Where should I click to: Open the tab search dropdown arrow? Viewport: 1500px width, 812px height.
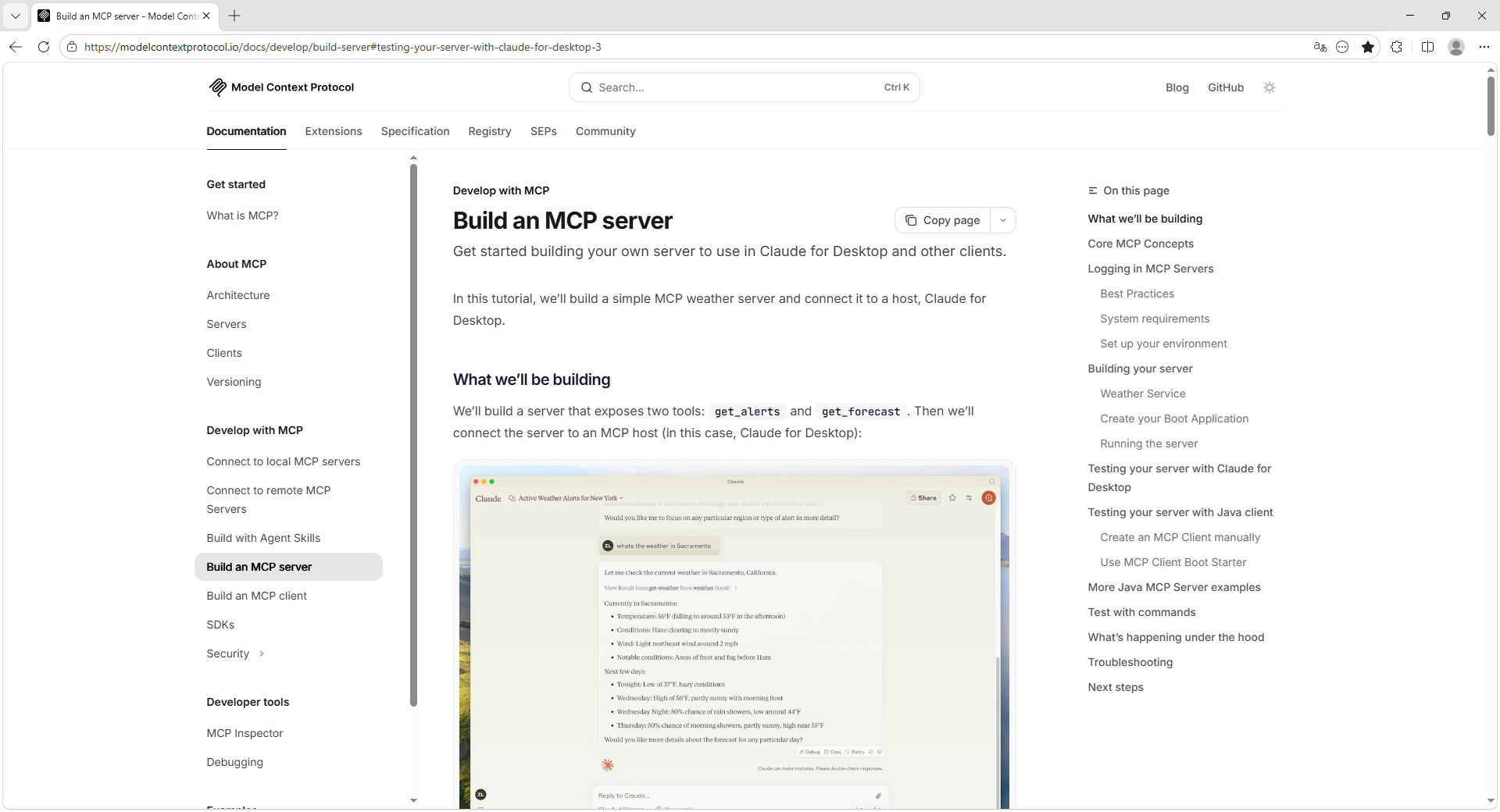pyautogui.click(x=16, y=16)
